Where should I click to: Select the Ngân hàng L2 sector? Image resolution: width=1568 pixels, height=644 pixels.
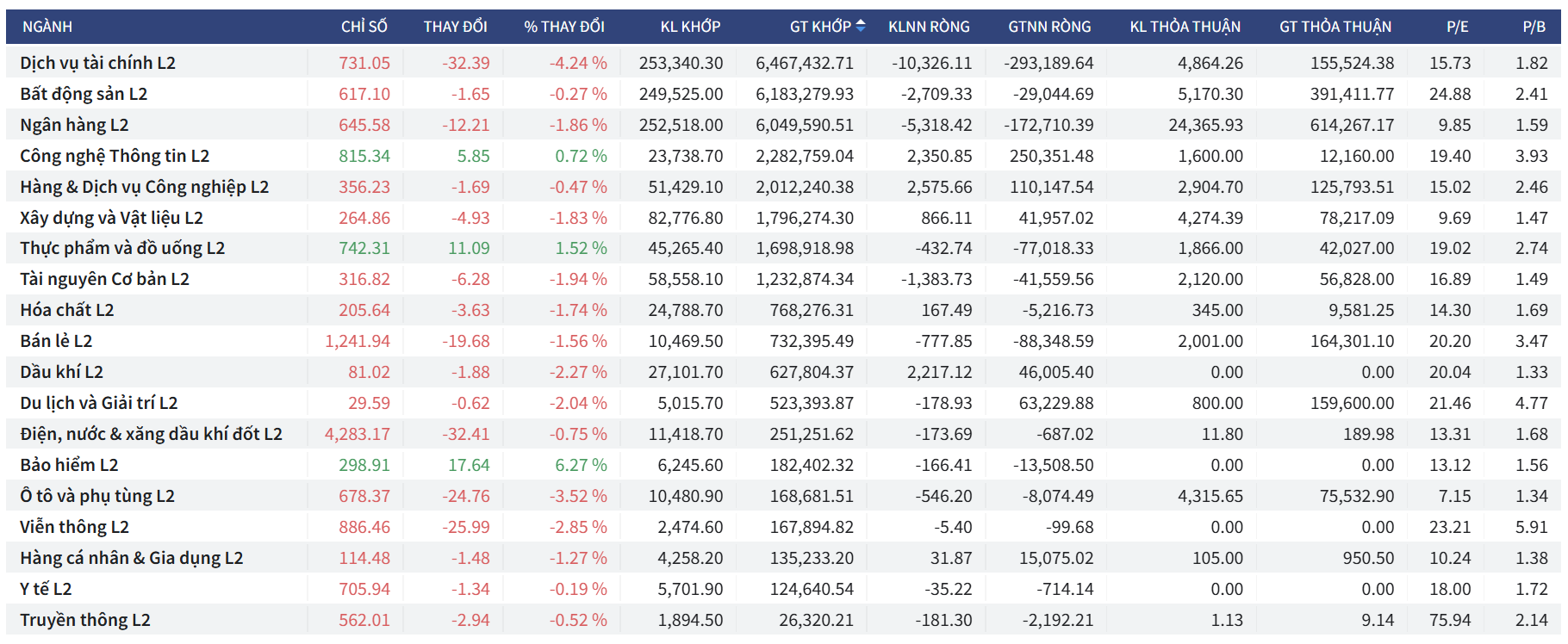(x=74, y=125)
